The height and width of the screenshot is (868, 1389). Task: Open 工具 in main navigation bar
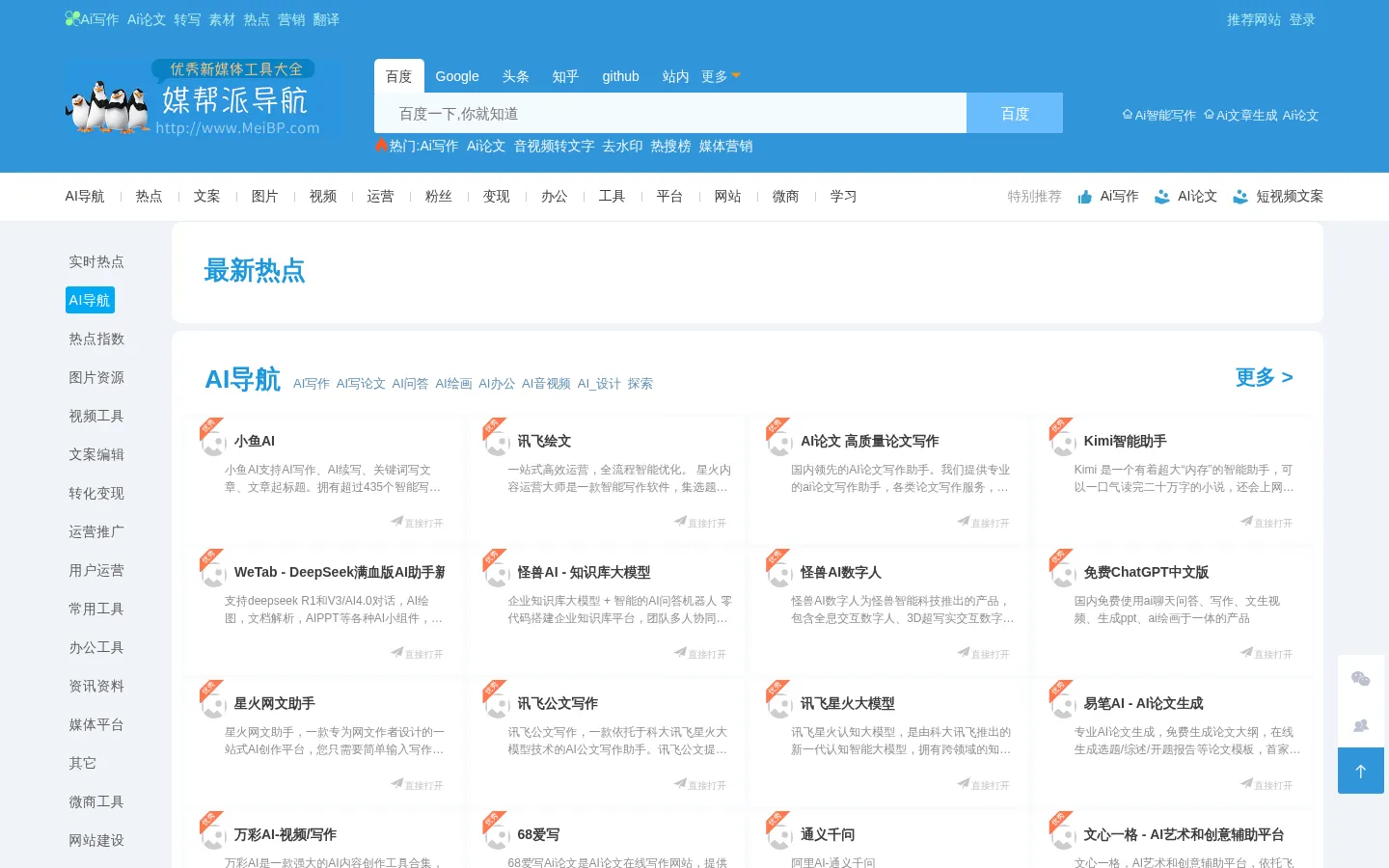[x=613, y=196]
